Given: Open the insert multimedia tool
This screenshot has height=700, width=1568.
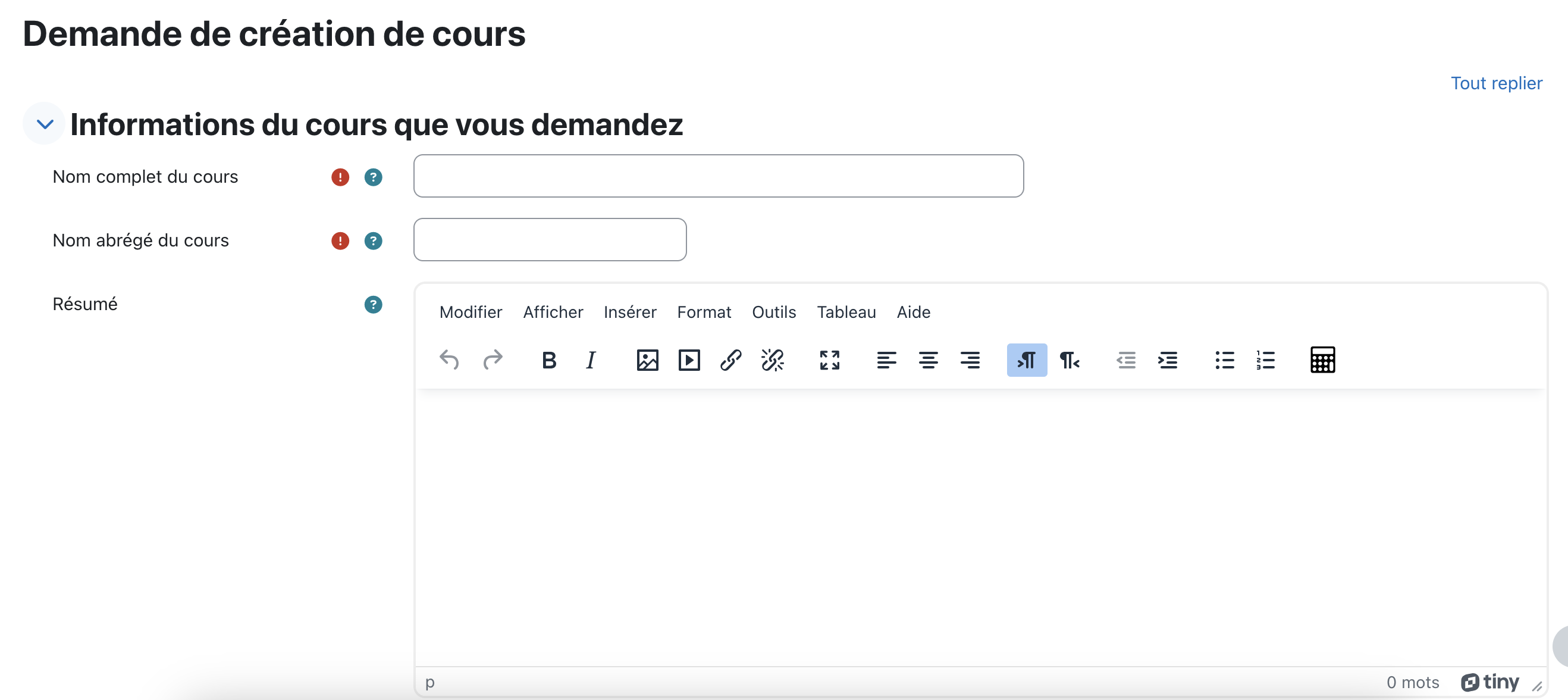Looking at the screenshot, I should [689, 360].
